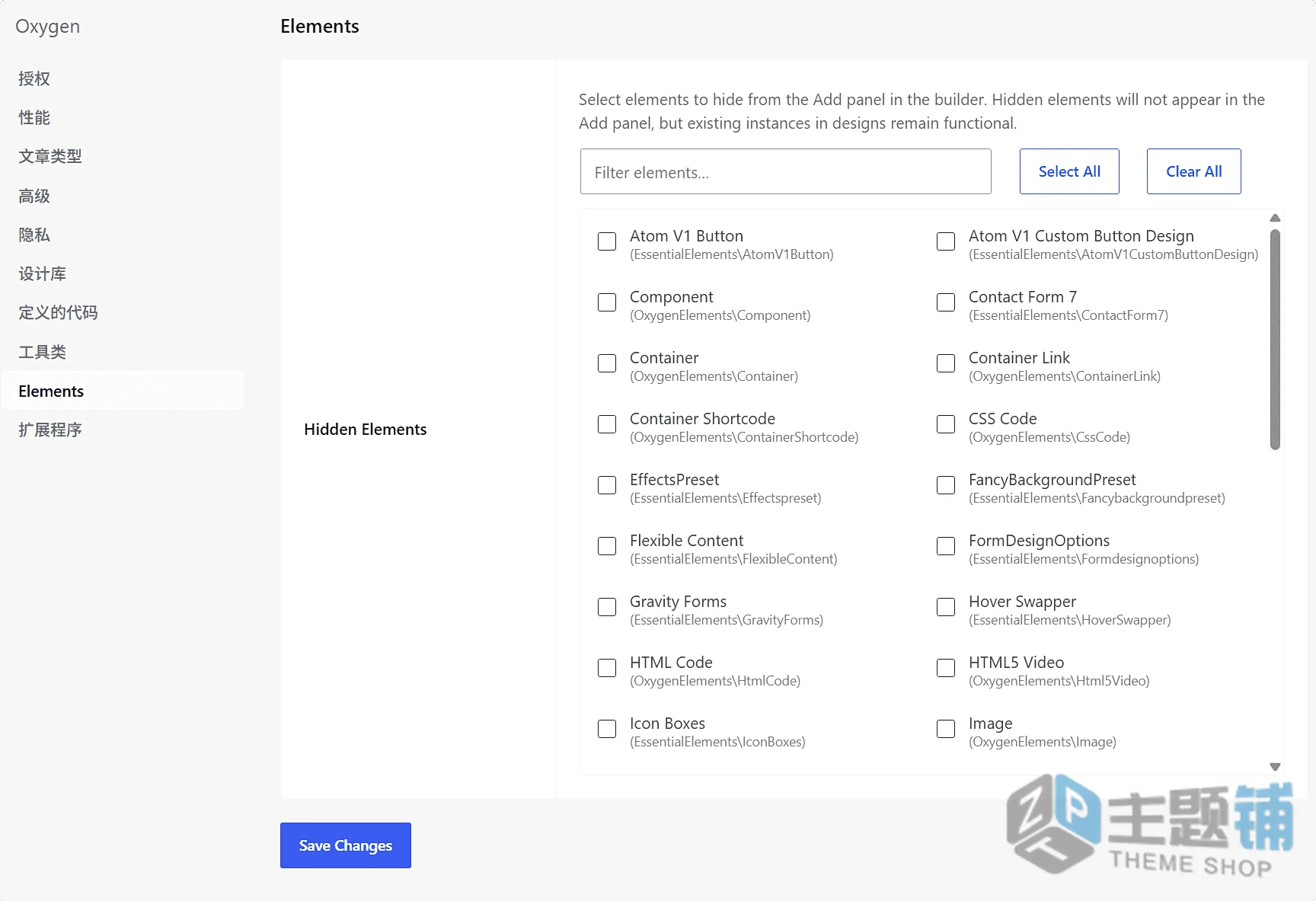The width and height of the screenshot is (1316, 901).
Task: Save changes to settings
Action: click(x=346, y=845)
